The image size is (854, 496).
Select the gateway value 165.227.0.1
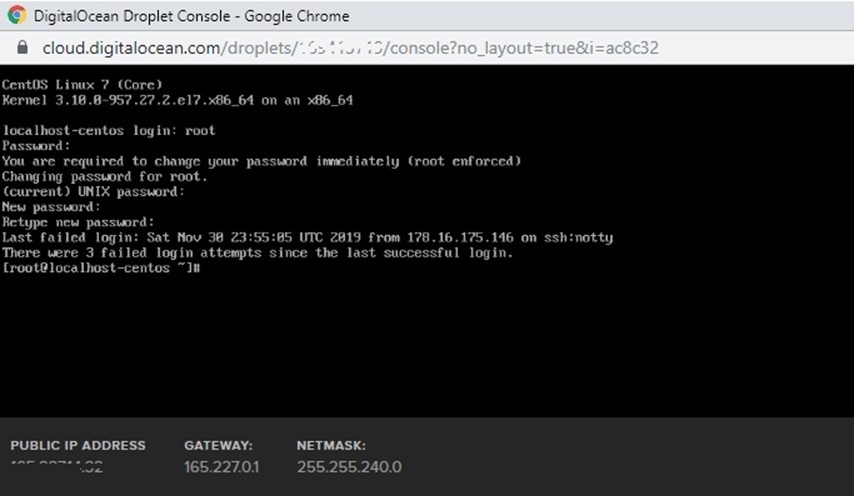pyautogui.click(x=222, y=467)
